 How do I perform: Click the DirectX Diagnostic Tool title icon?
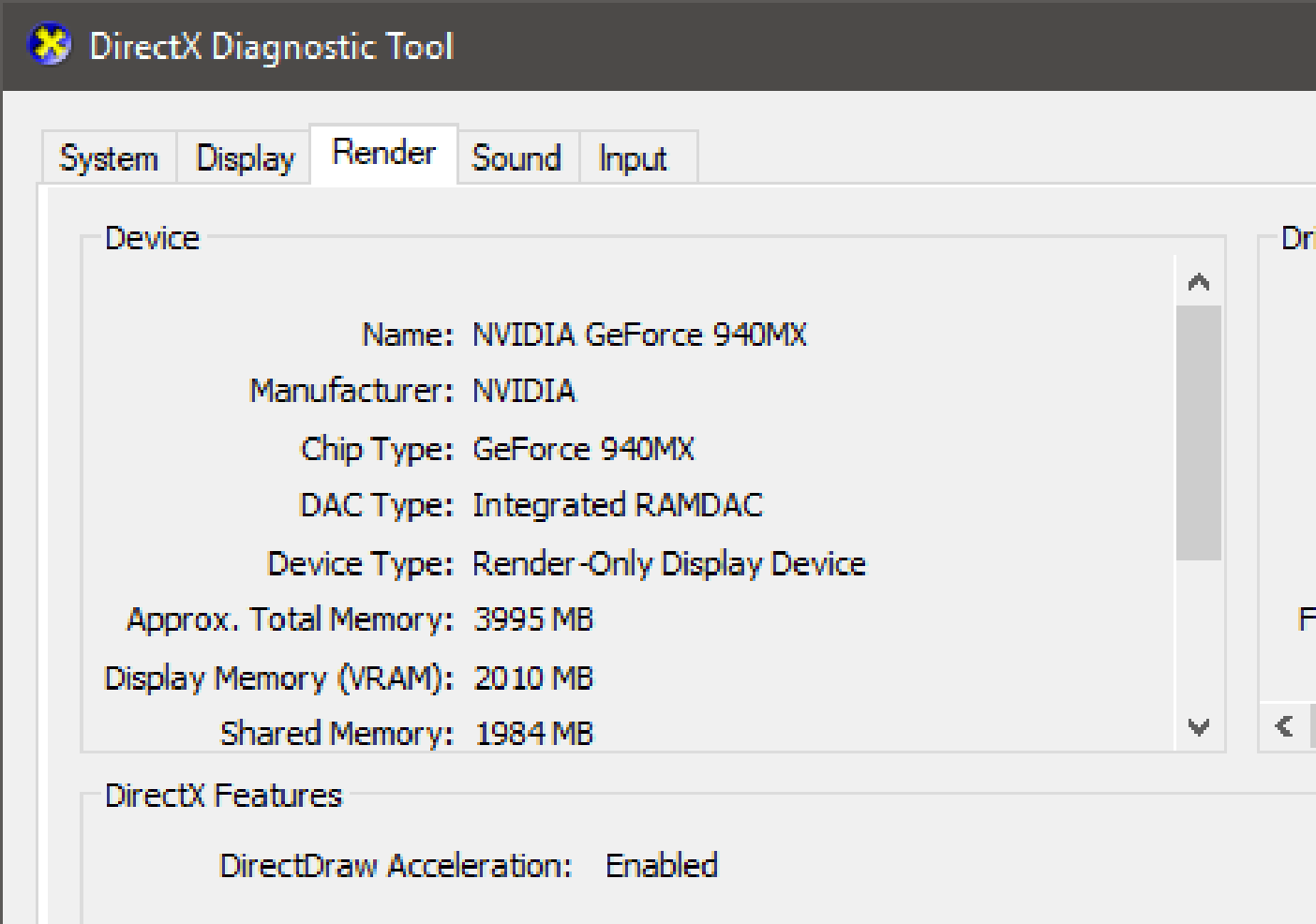coord(50,45)
